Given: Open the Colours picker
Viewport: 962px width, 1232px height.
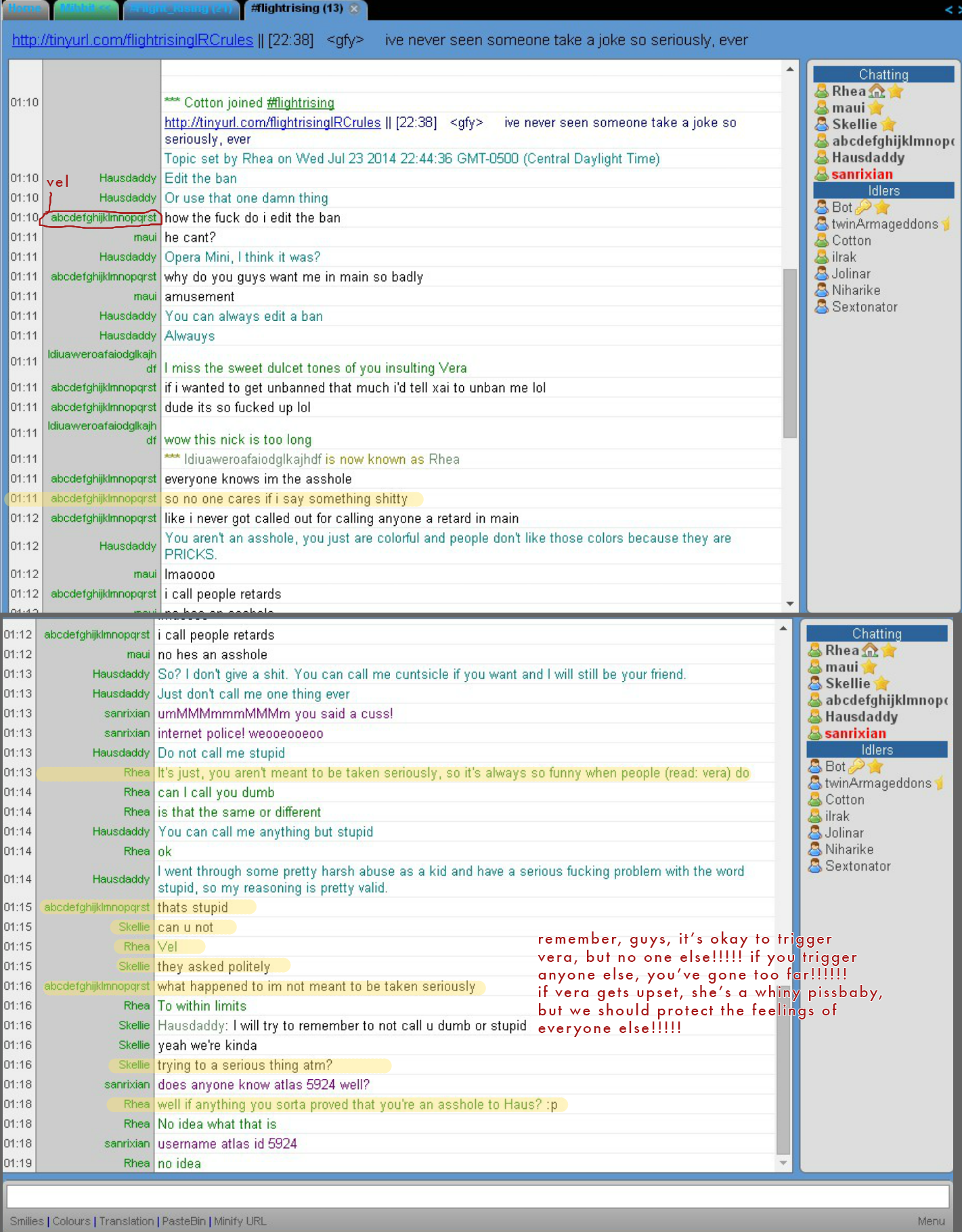Looking at the screenshot, I should pyautogui.click(x=71, y=1221).
